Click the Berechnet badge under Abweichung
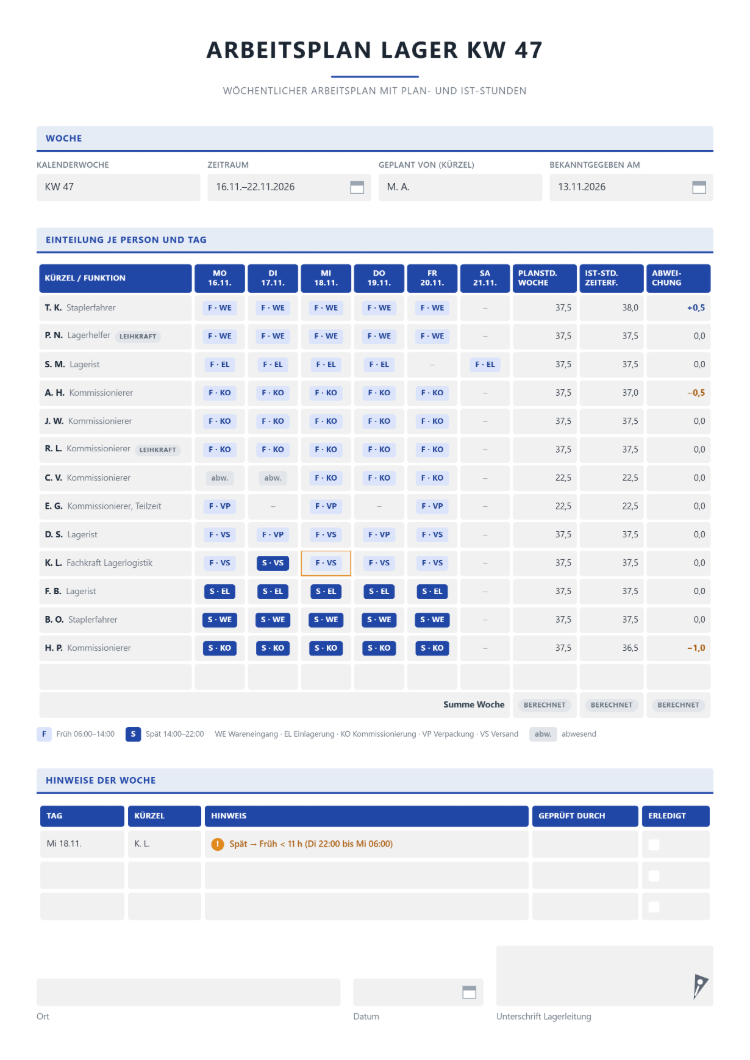The image size is (750, 1060). [678, 705]
